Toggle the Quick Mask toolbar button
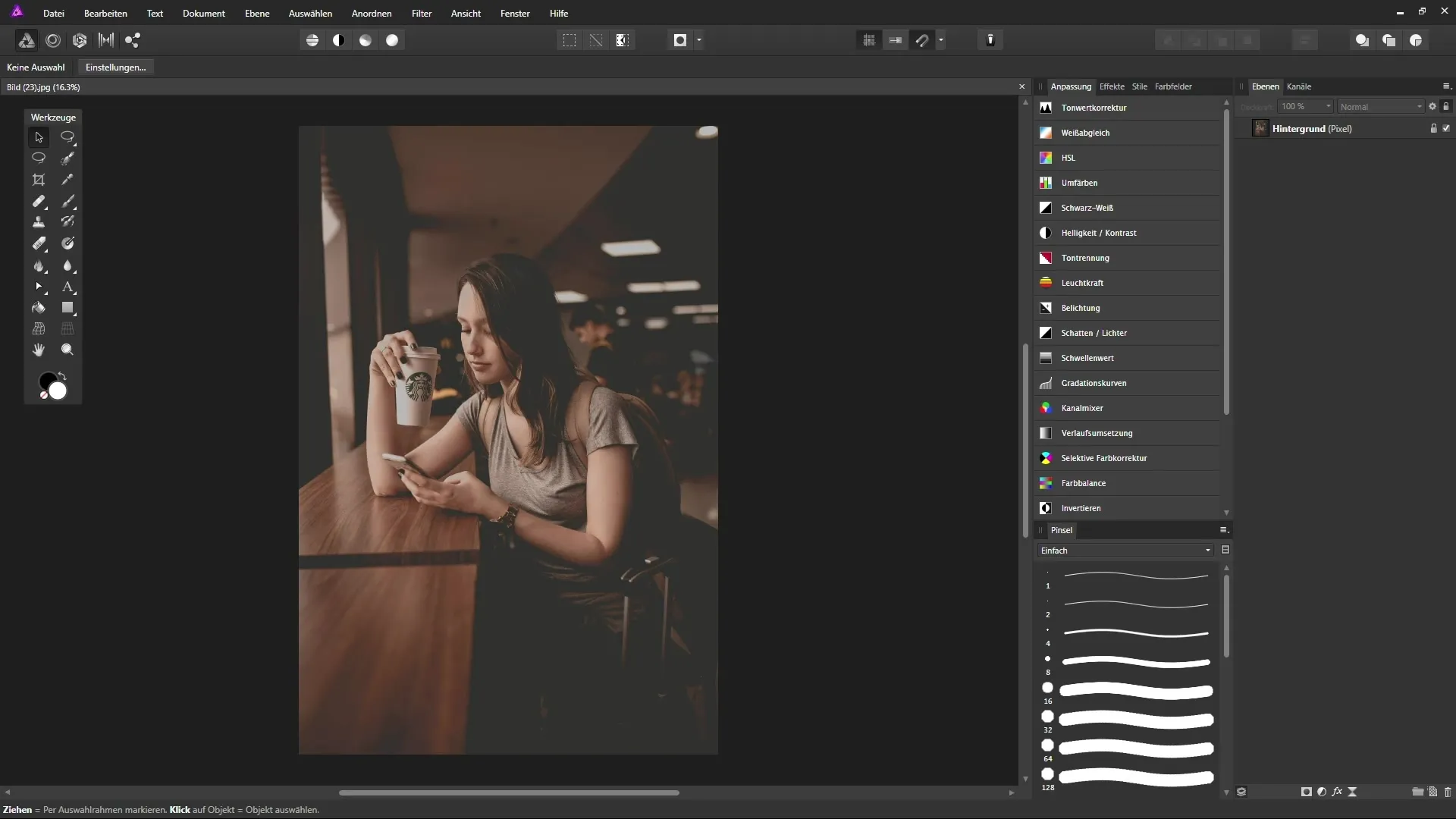 click(680, 40)
